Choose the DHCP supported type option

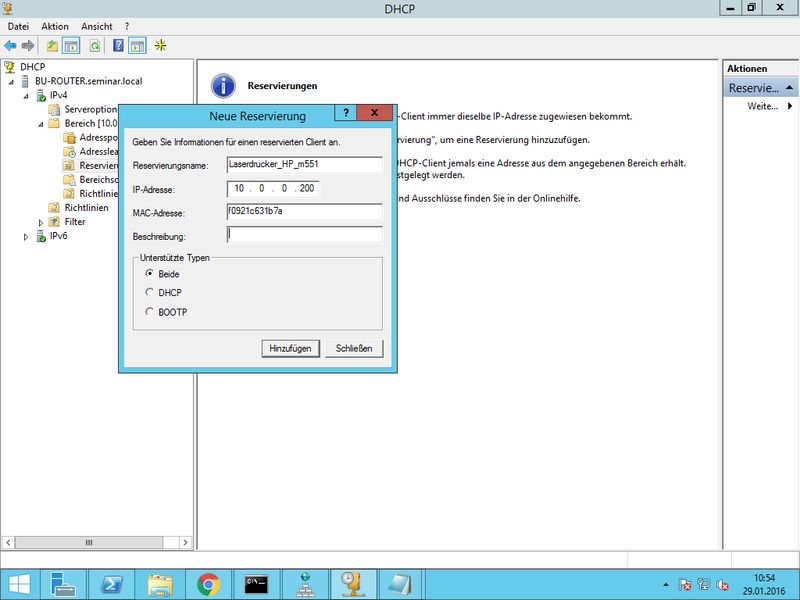[x=150, y=292]
